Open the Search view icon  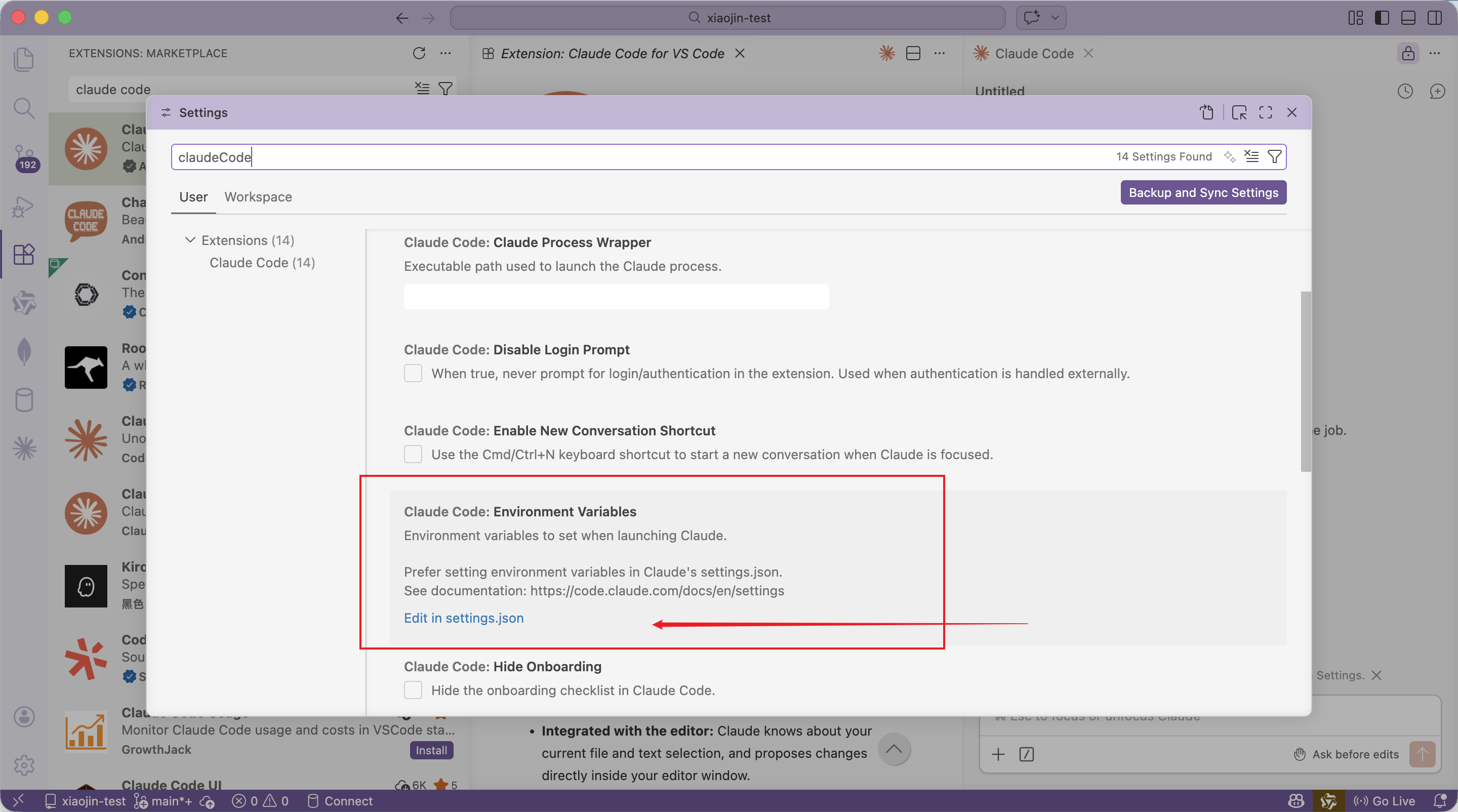[x=24, y=107]
